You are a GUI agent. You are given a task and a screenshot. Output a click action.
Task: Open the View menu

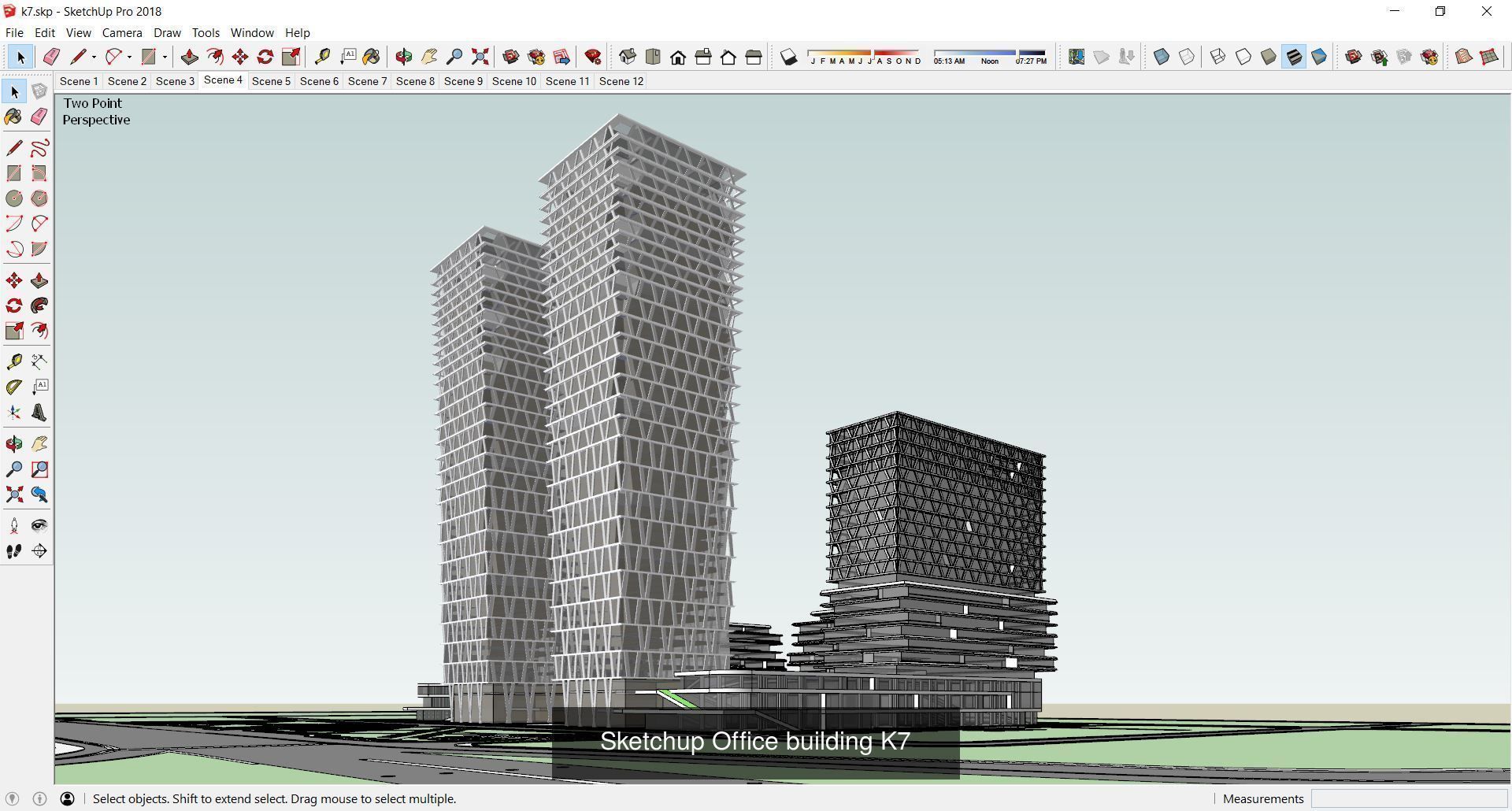click(78, 33)
